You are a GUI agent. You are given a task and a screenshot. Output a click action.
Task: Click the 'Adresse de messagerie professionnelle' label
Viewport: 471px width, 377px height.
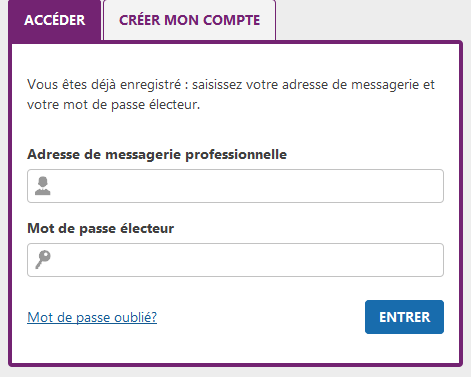(157, 155)
